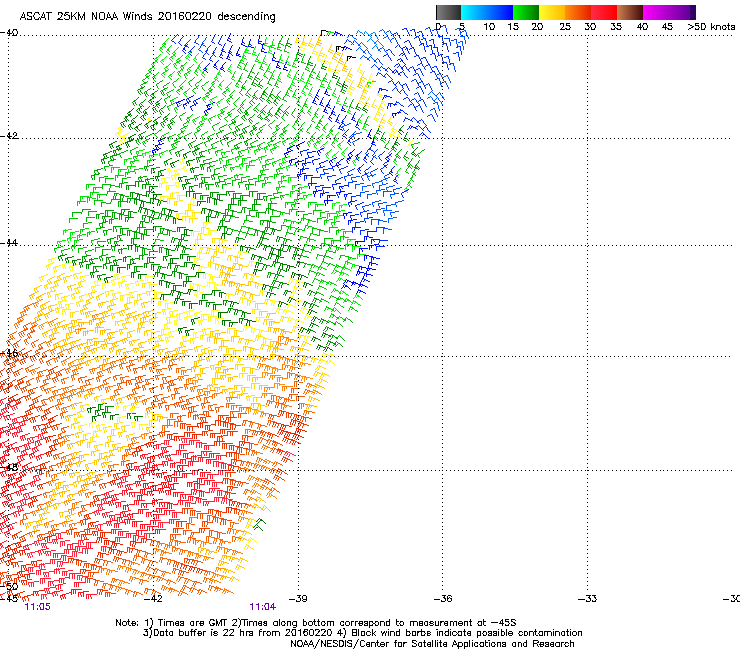Click the '-40' latitude axis label
Viewport: 740px width, 650px height.
pyautogui.click(x=9, y=33)
